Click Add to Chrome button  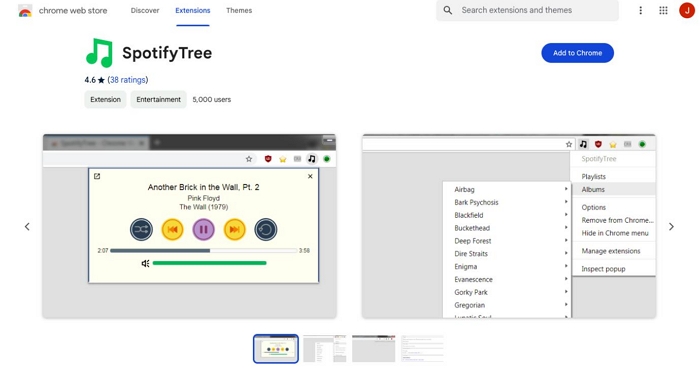tap(577, 53)
